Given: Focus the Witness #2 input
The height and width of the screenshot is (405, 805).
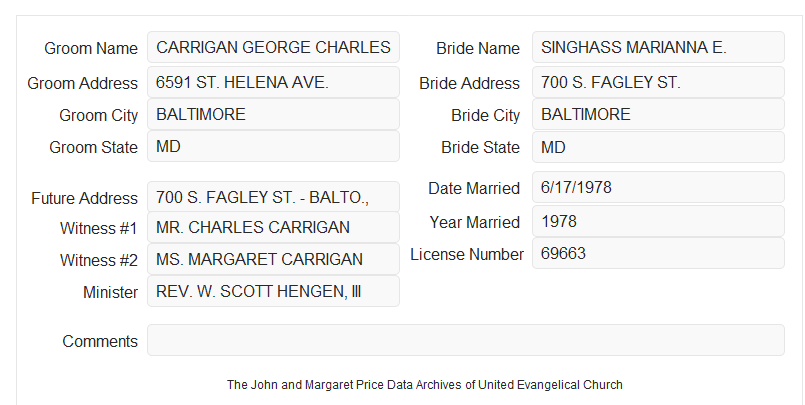Looking at the screenshot, I should 273,259.
